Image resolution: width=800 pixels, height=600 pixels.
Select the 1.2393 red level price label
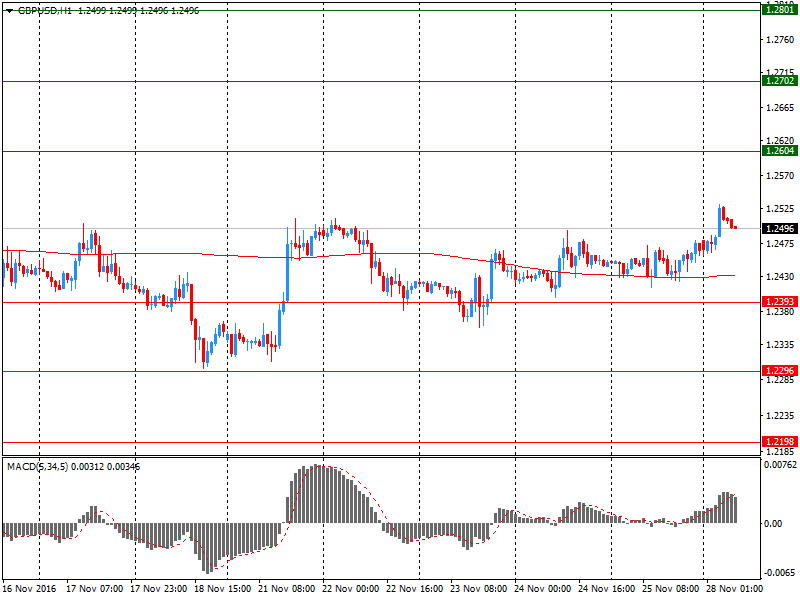click(x=780, y=302)
